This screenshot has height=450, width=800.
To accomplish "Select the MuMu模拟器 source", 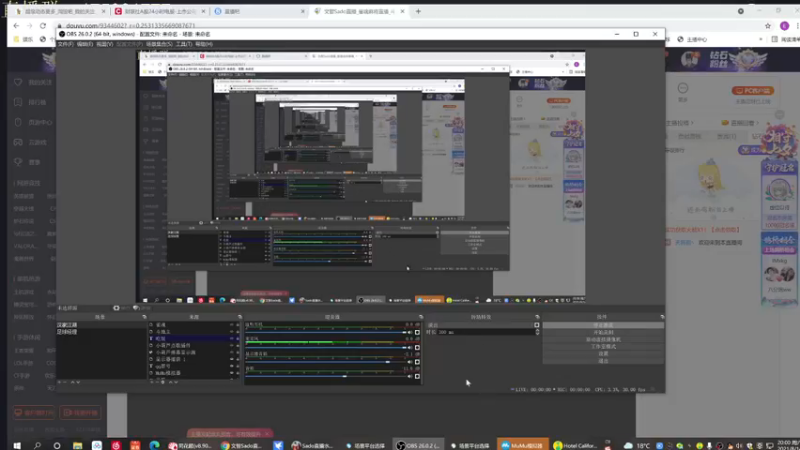I will tap(168, 373).
